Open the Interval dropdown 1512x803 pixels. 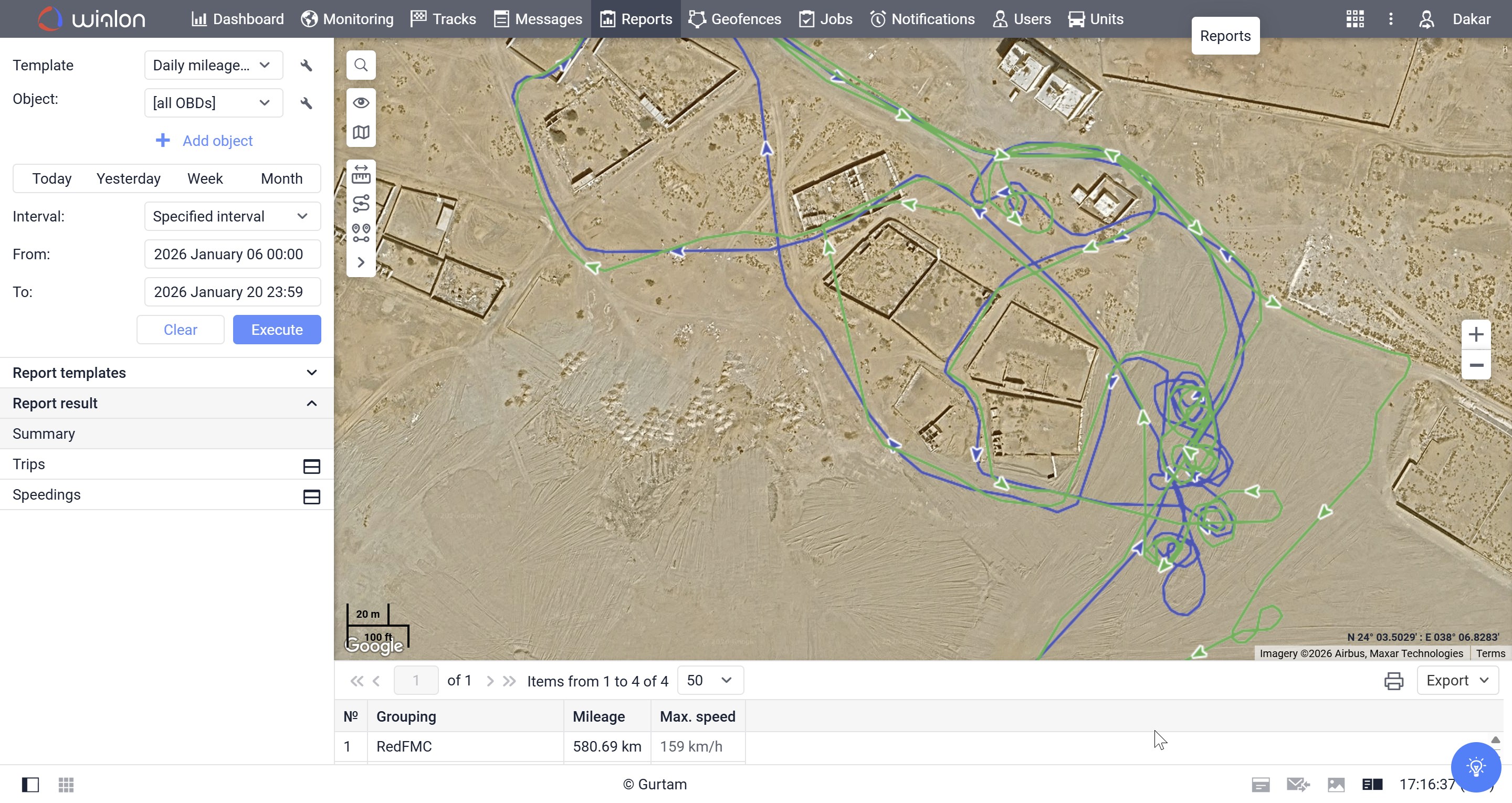pyautogui.click(x=232, y=216)
